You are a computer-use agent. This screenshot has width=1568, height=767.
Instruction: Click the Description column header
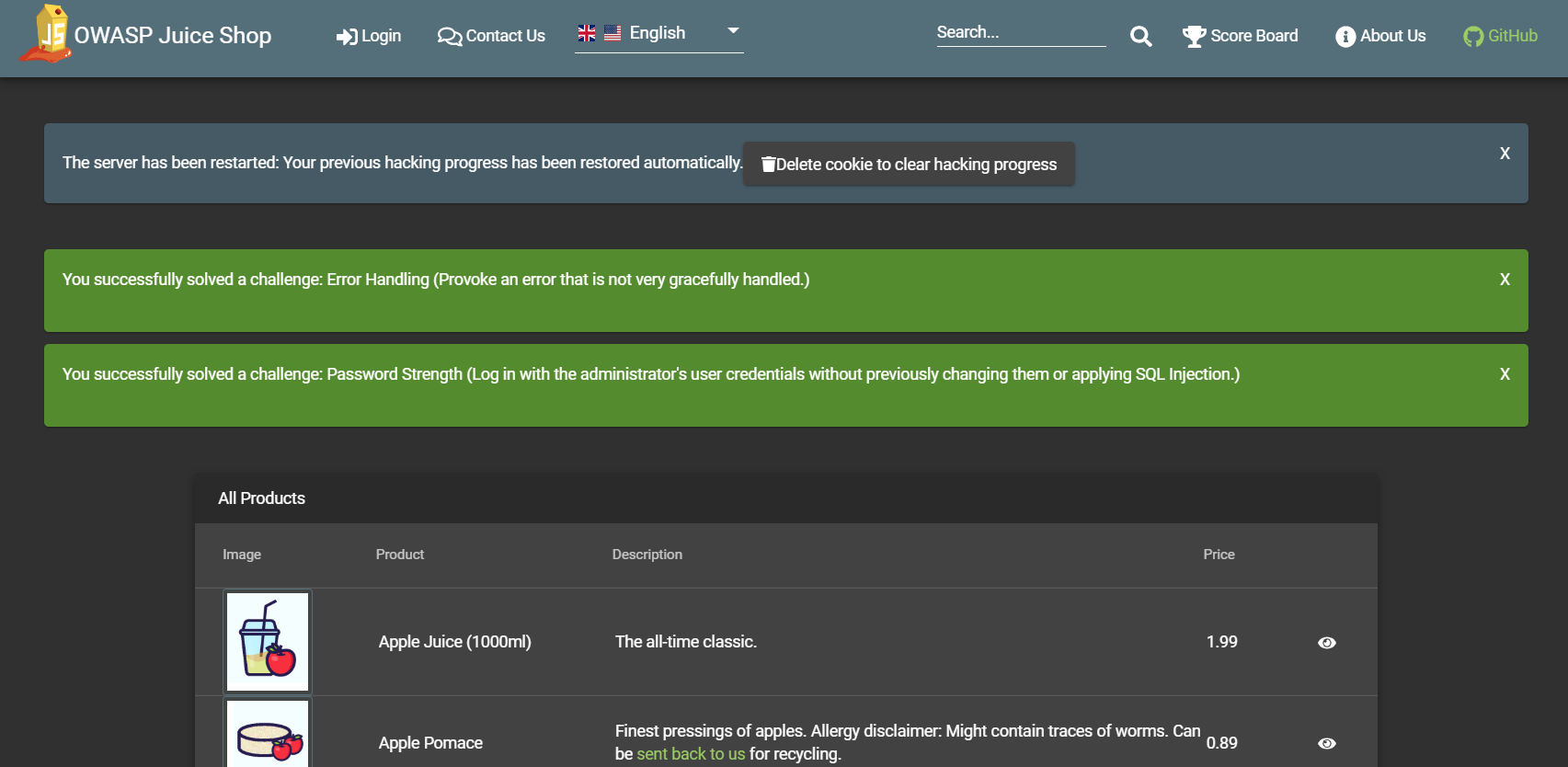pos(647,555)
